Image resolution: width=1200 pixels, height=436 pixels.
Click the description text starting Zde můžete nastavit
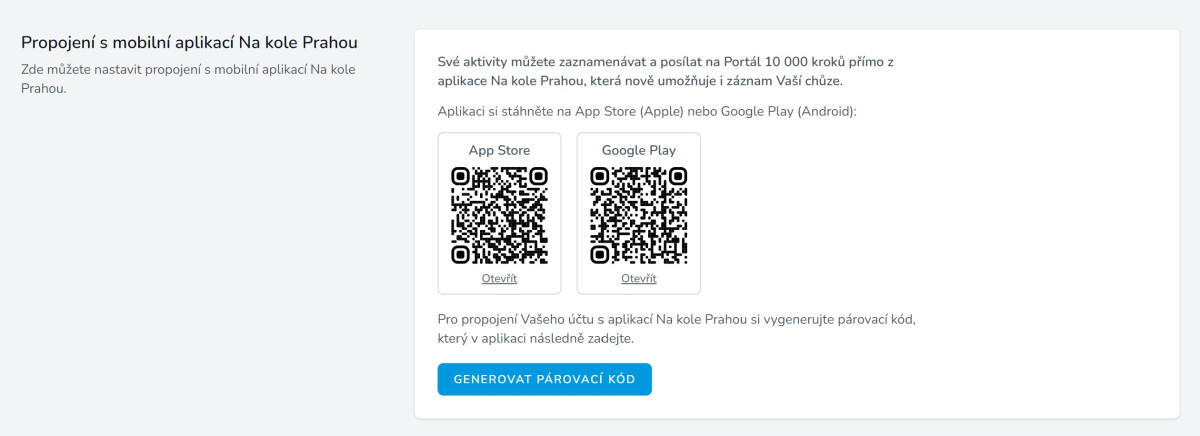[x=188, y=79]
